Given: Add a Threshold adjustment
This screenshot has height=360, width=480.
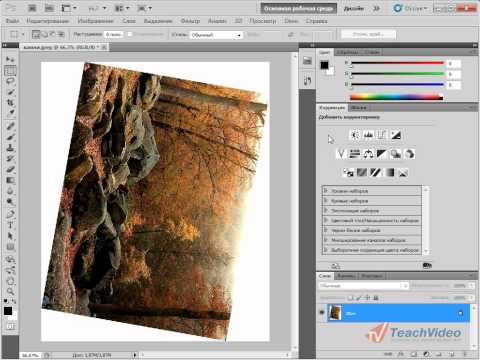Looking at the screenshot, I should point(376,172).
